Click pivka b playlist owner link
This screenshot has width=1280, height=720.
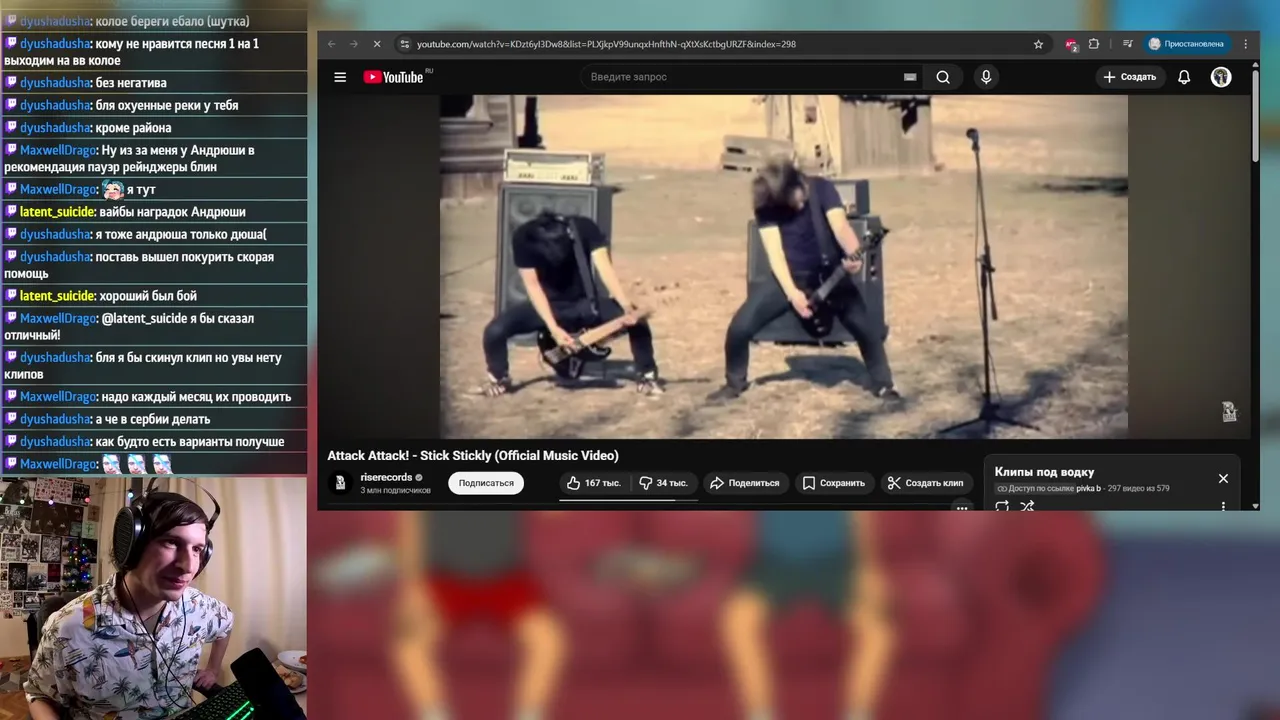pyautogui.click(x=1088, y=488)
